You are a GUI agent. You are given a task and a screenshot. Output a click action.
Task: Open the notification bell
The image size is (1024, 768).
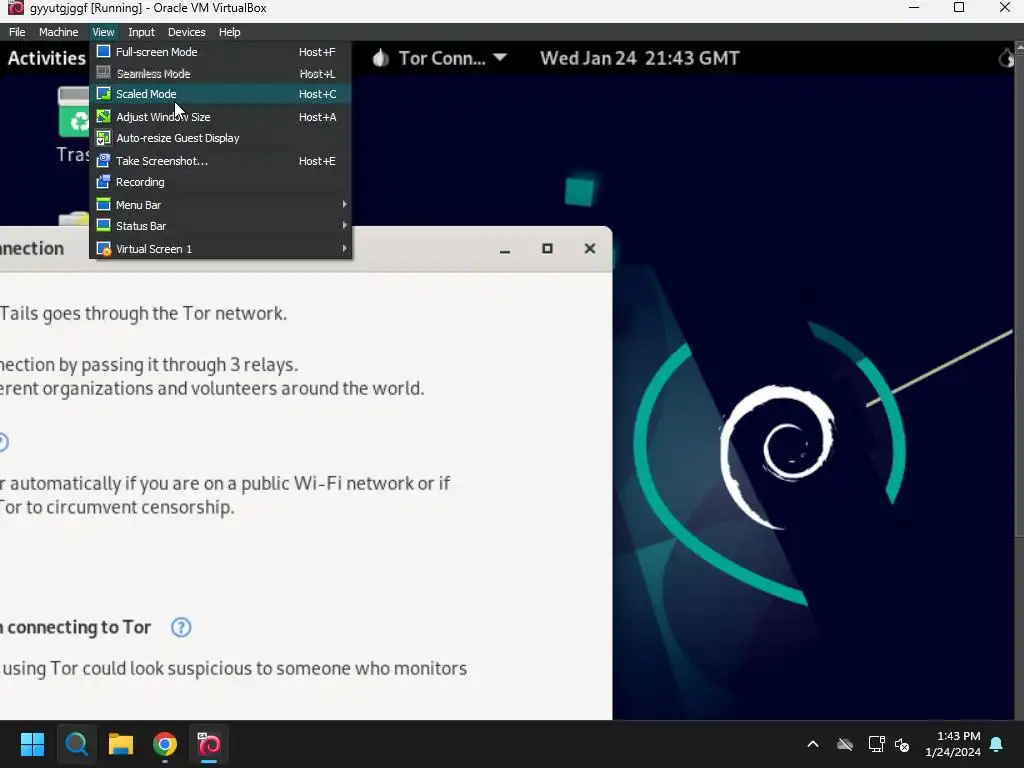997,744
